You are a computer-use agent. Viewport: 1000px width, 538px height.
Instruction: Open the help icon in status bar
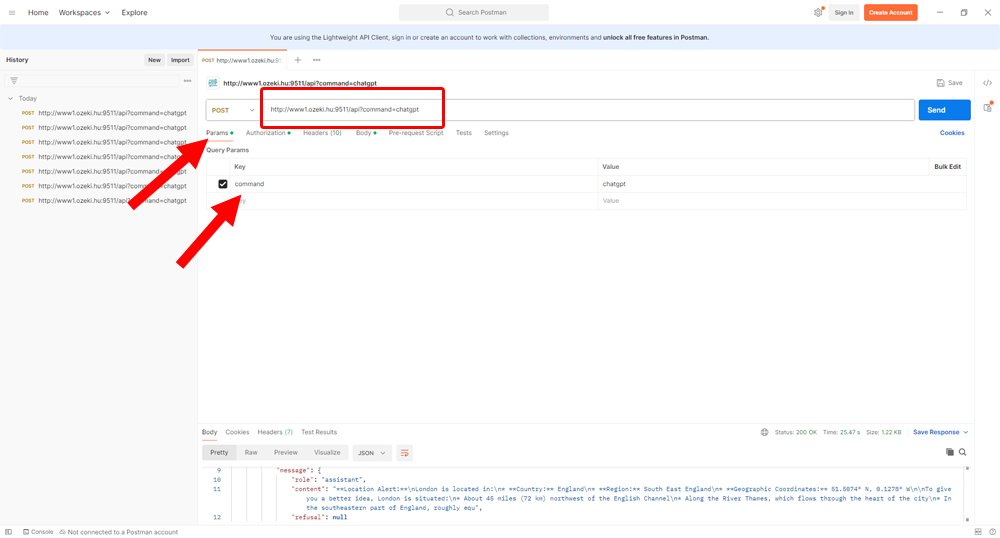coord(992,532)
